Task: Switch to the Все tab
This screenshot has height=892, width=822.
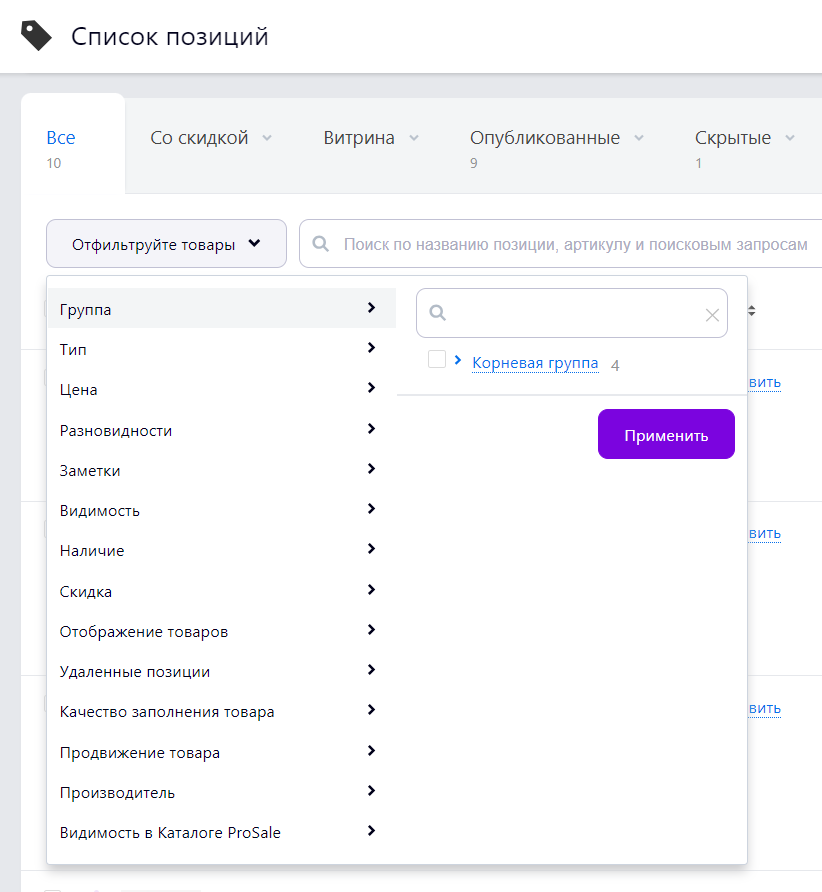Action: 61,138
